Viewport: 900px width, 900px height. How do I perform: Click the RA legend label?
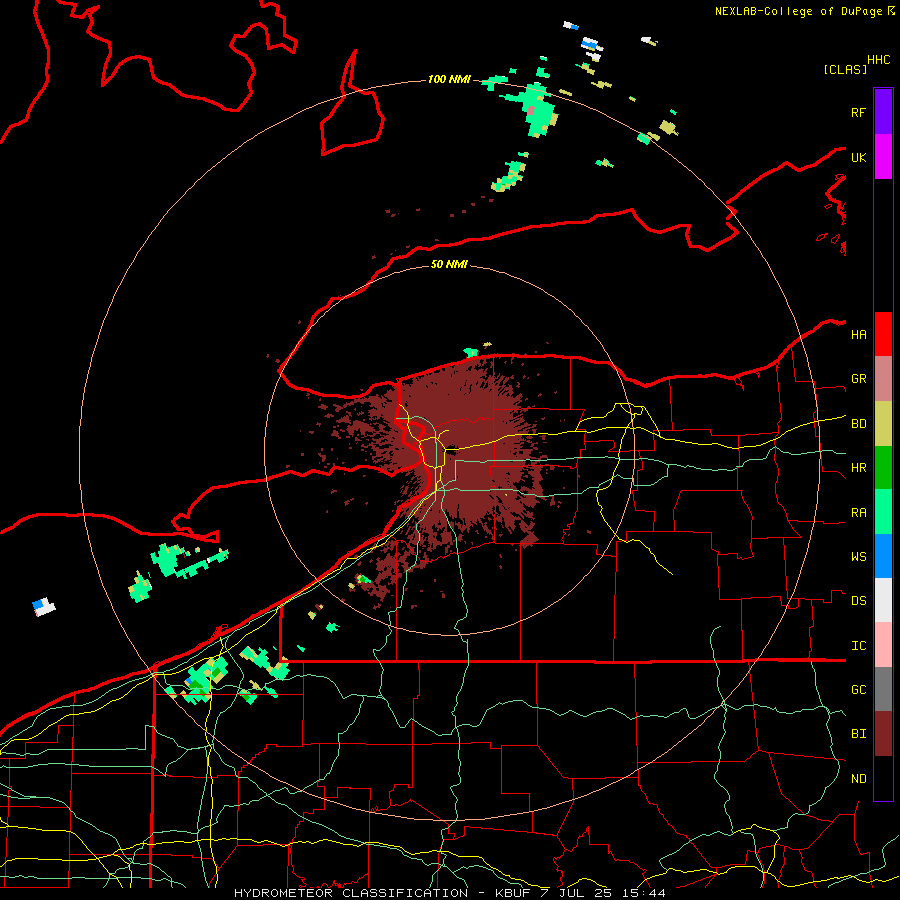point(858,512)
